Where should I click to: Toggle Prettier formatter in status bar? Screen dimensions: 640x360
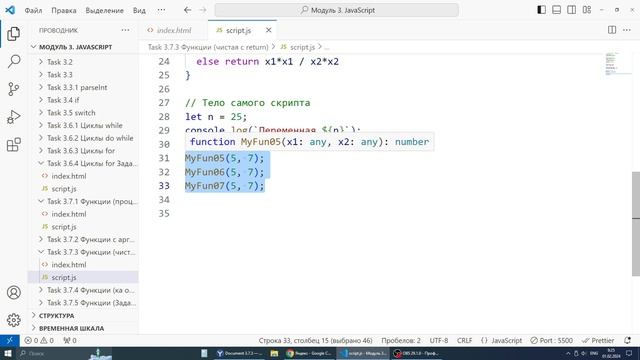tap(598, 340)
